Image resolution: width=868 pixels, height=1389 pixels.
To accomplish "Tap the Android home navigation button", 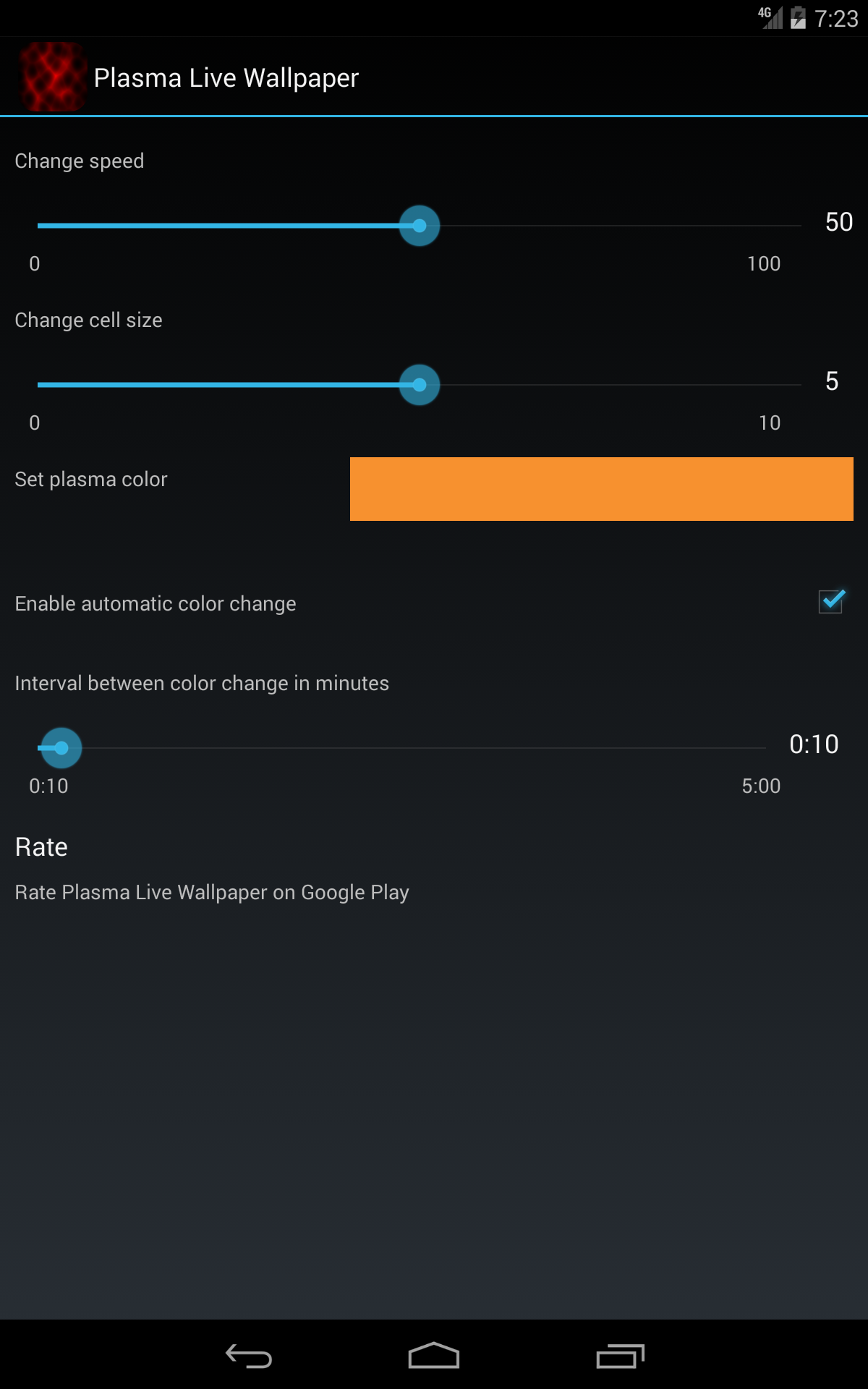I will point(434,1355).
